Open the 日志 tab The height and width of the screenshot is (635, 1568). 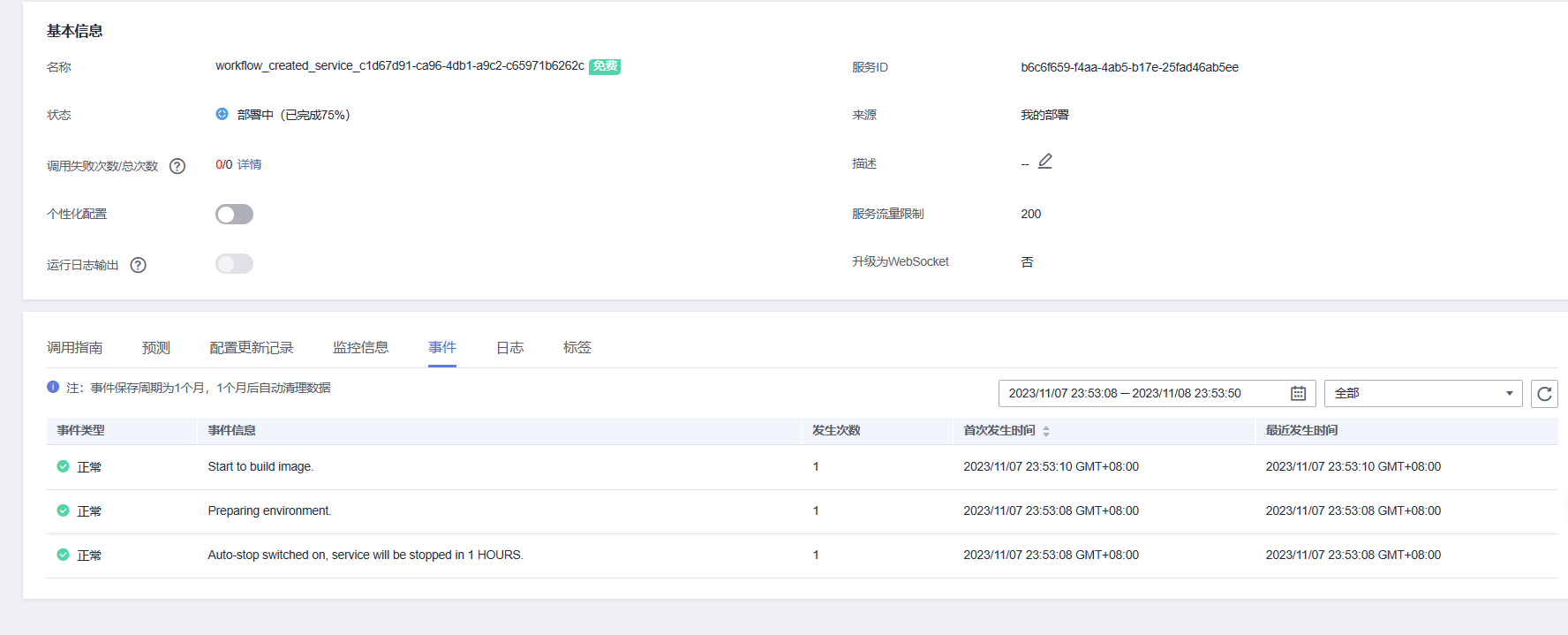click(510, 348)
